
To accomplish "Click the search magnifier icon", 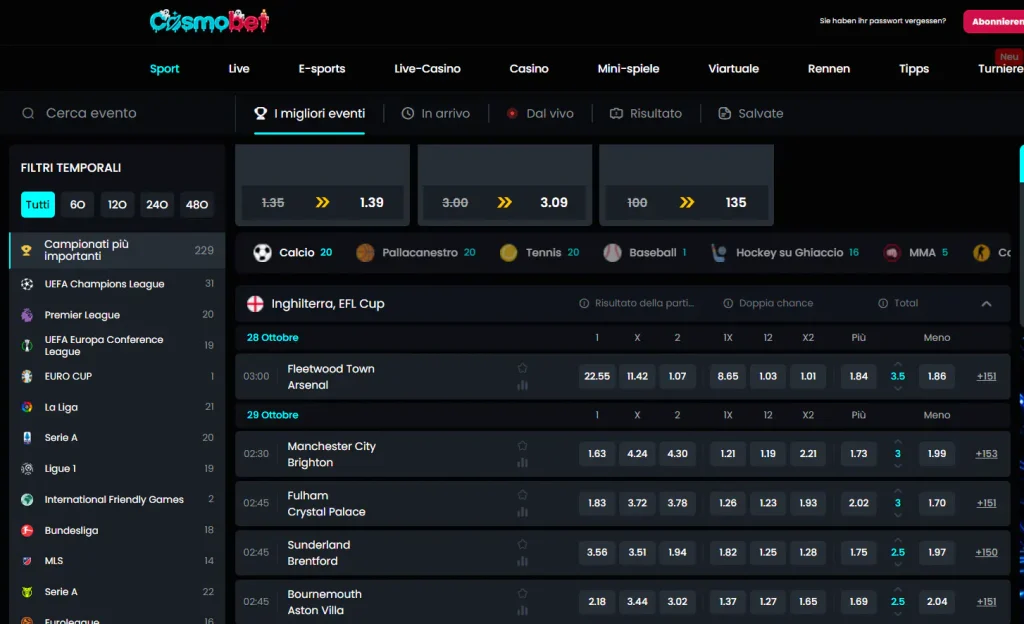I will pyautogui.click(x=28, y=113).
